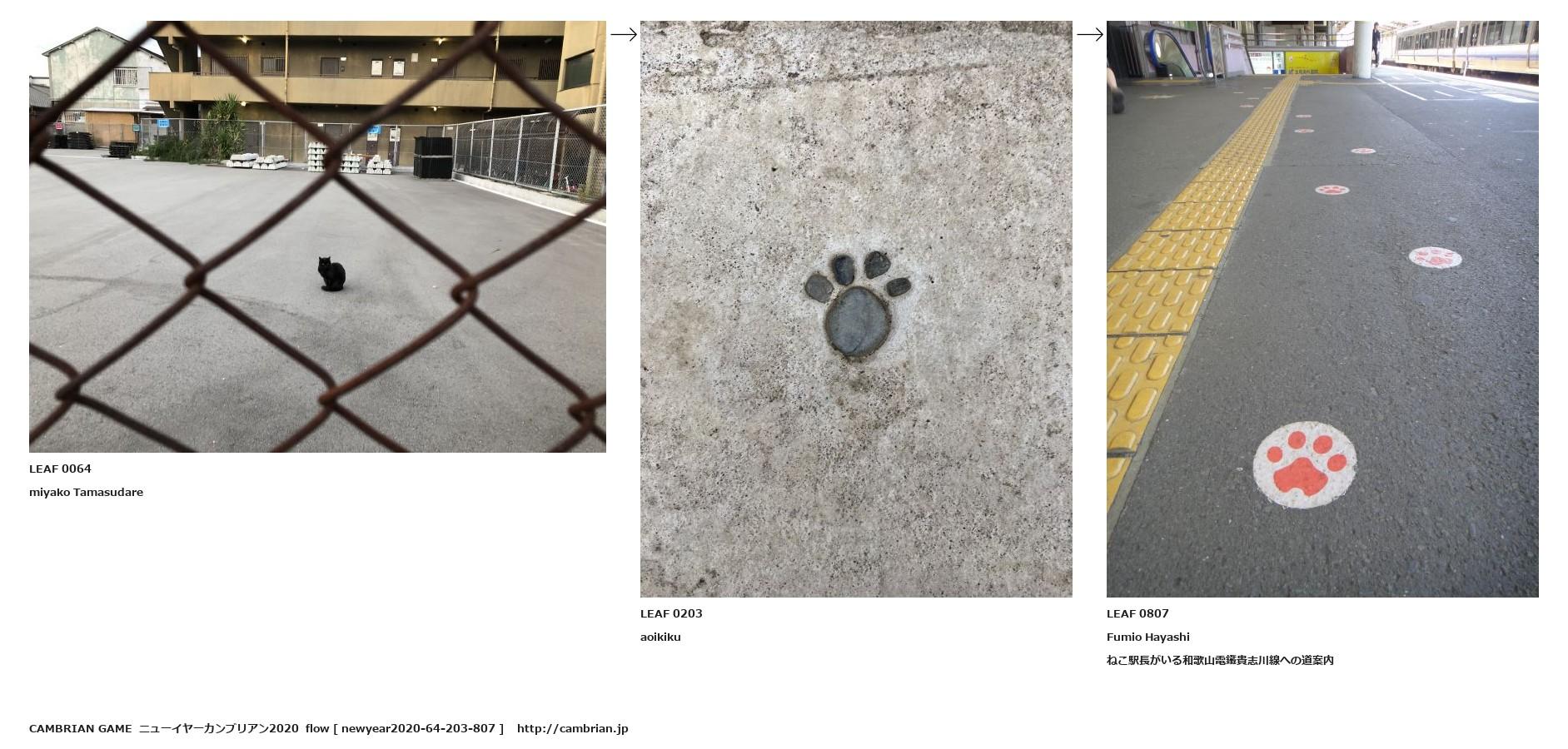Click the CAMBRIAN GAME footer title
This screenshot has width=1568, height=749.
[80, 728]
